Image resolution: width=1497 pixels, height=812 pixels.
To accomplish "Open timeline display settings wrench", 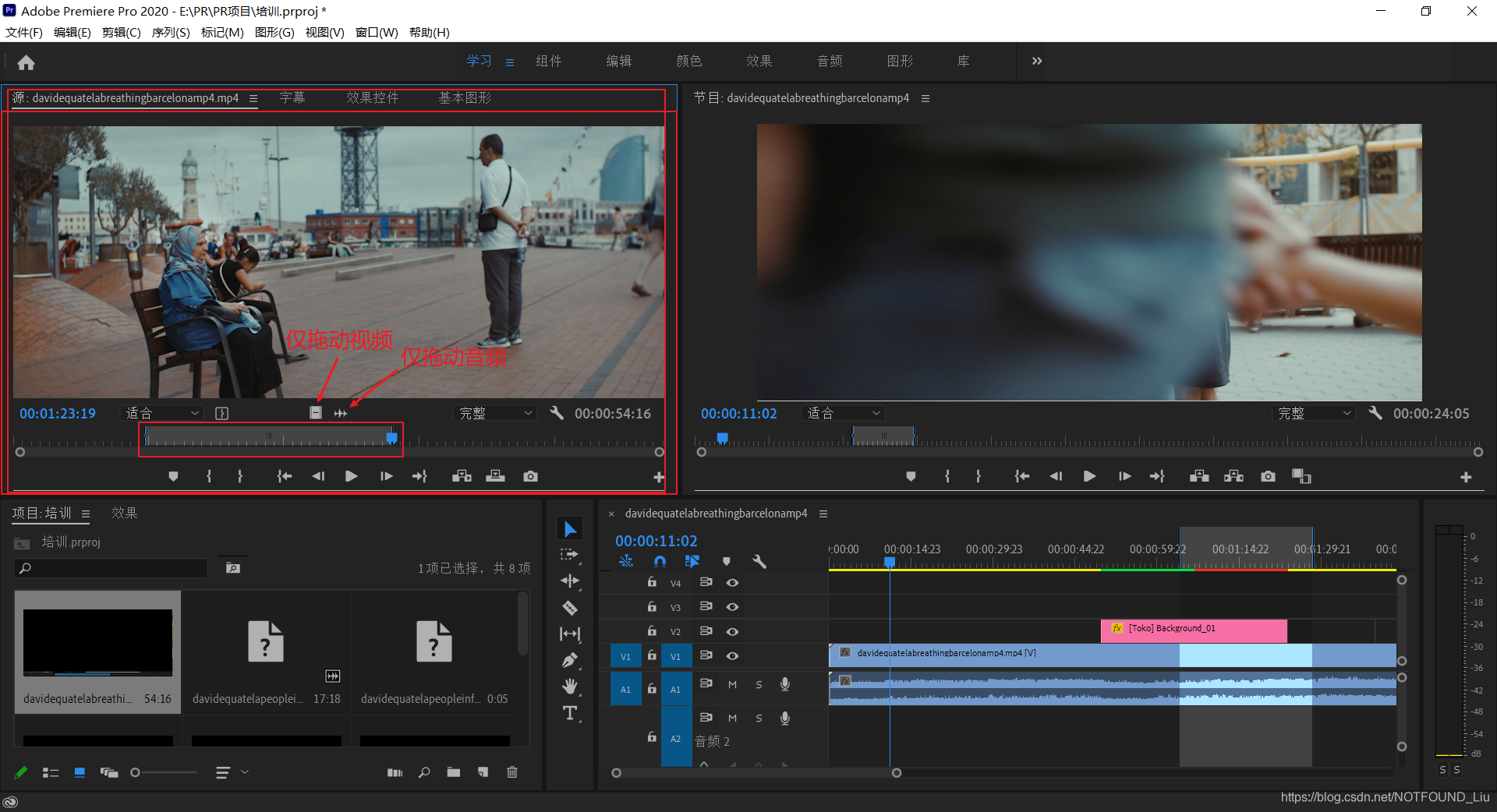I will 759,561.
